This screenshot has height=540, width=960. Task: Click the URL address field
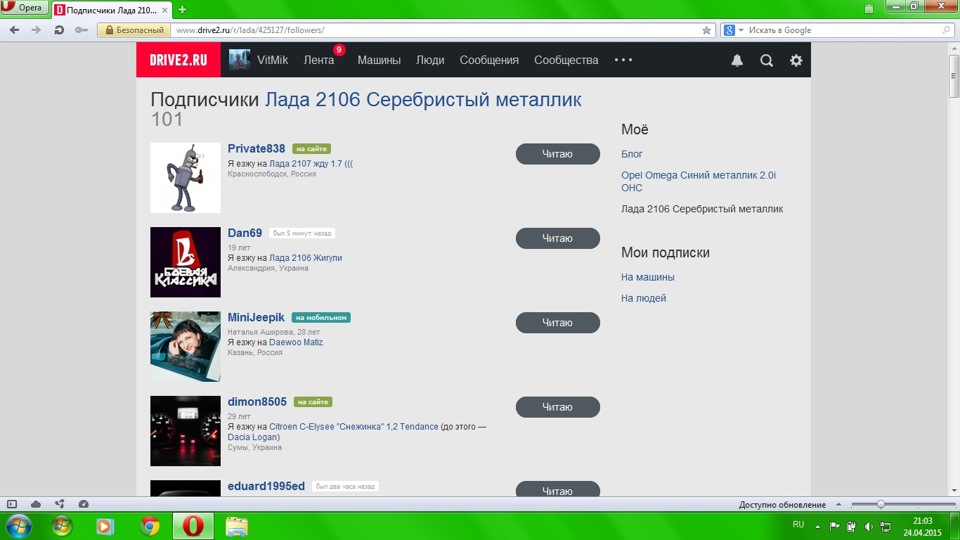(436, 30)
